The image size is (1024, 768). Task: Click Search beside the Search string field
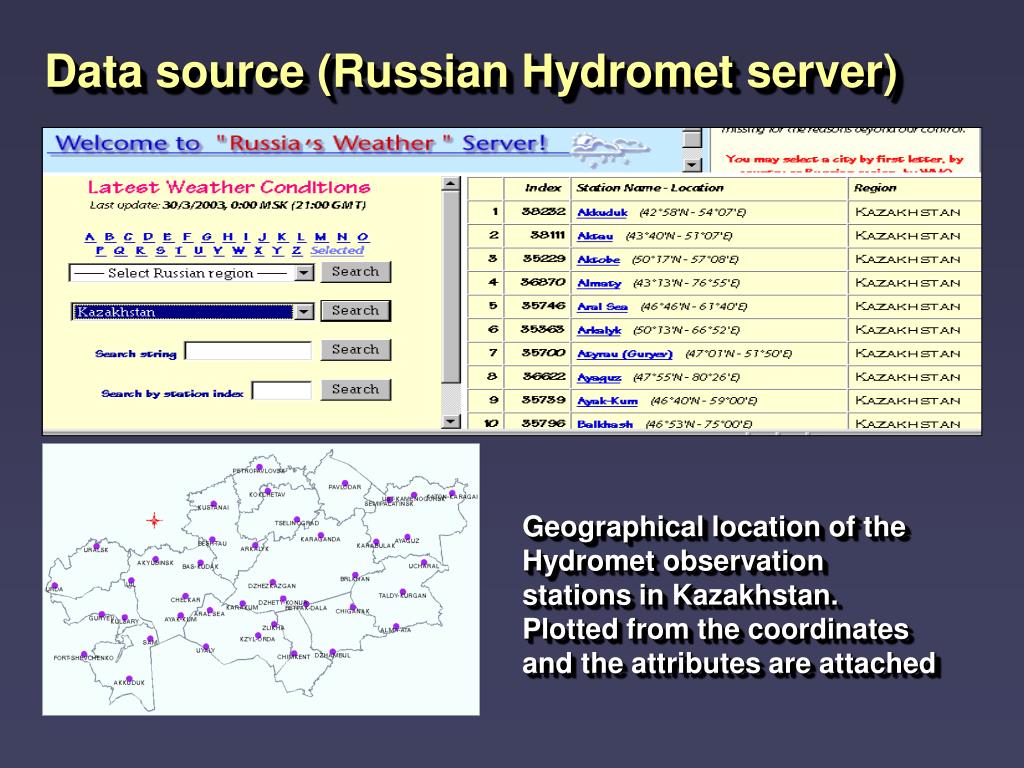point(355,349)
